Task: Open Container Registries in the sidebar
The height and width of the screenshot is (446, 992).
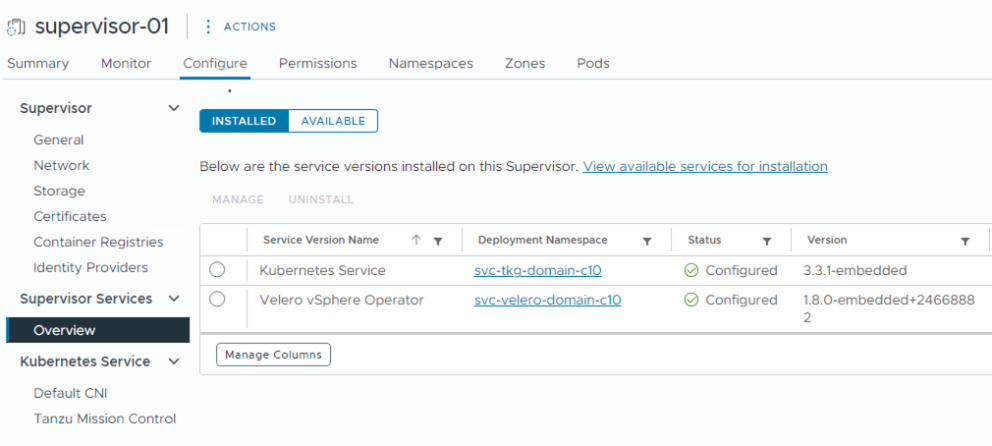Action: [x=98, y=242]
